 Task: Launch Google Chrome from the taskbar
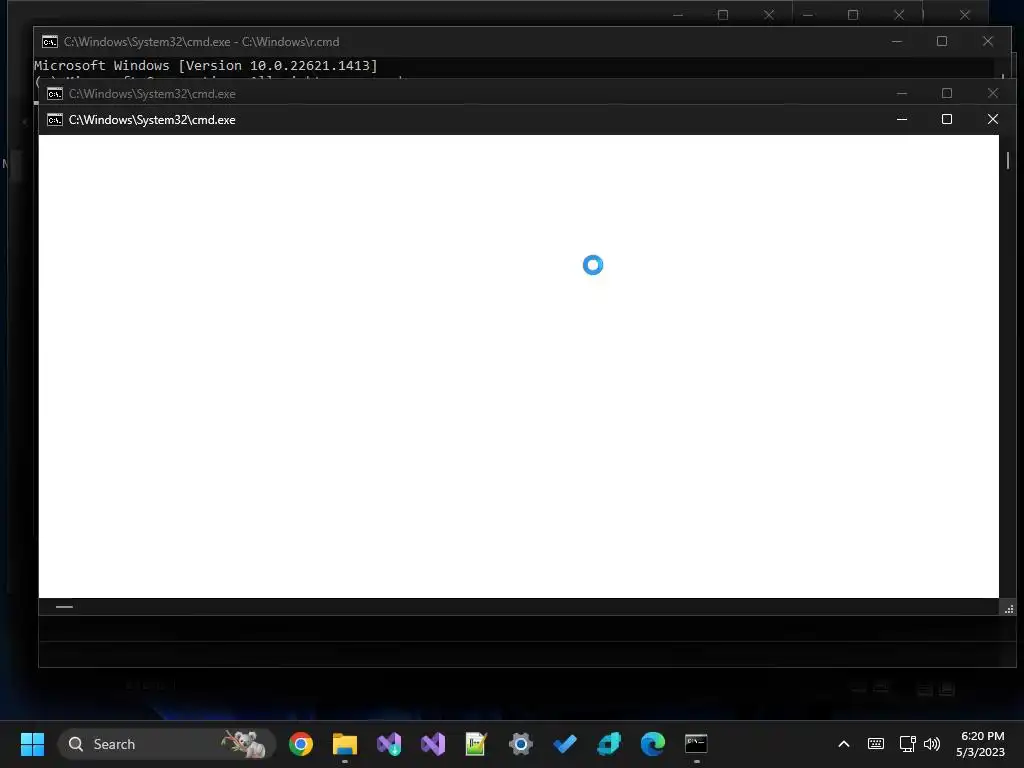[x=301, y=744]
